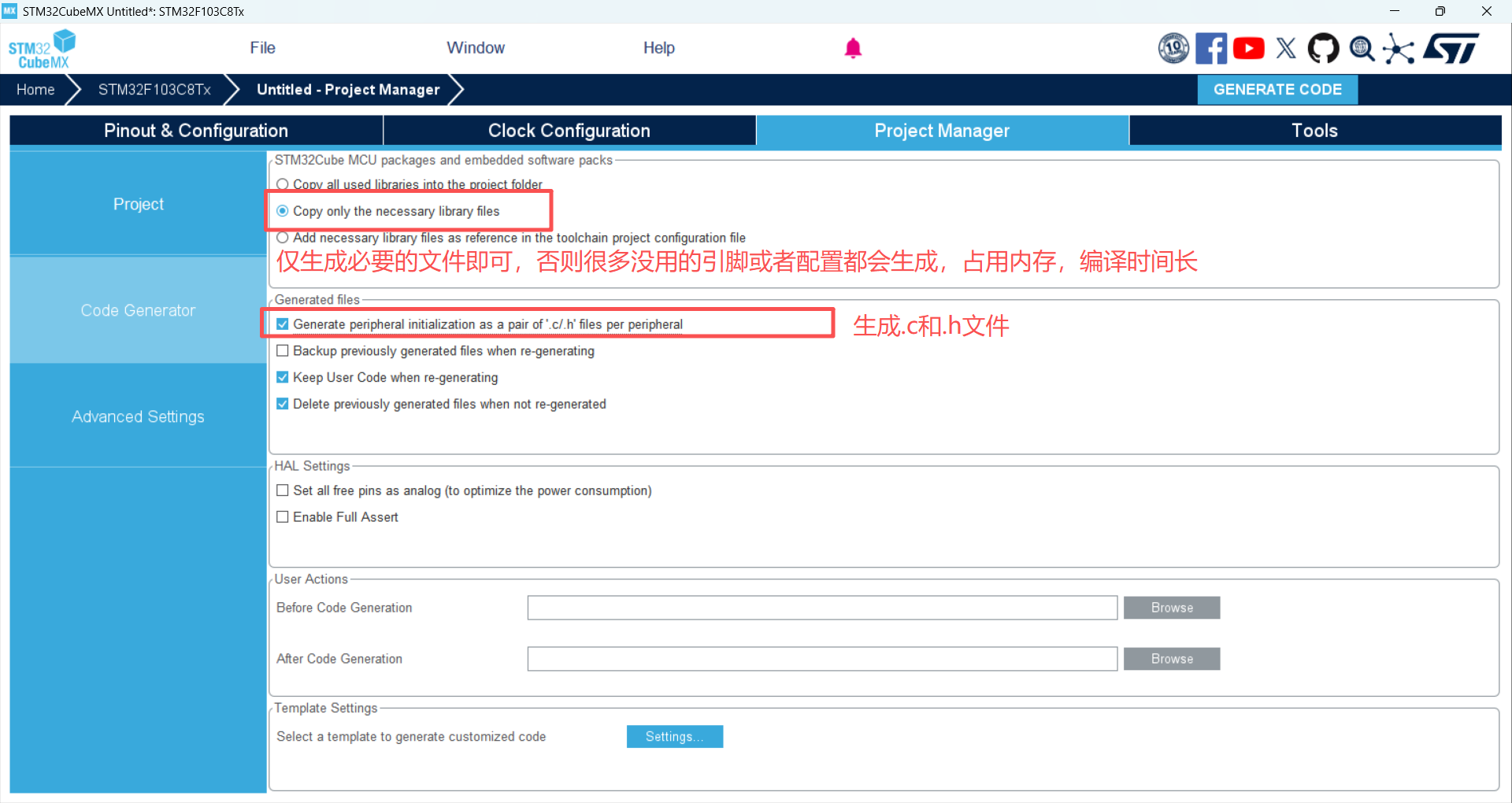Screen dimensions: 1512x803
Task: Click Browse for Before Code Generation
Action: [1172, 608]
